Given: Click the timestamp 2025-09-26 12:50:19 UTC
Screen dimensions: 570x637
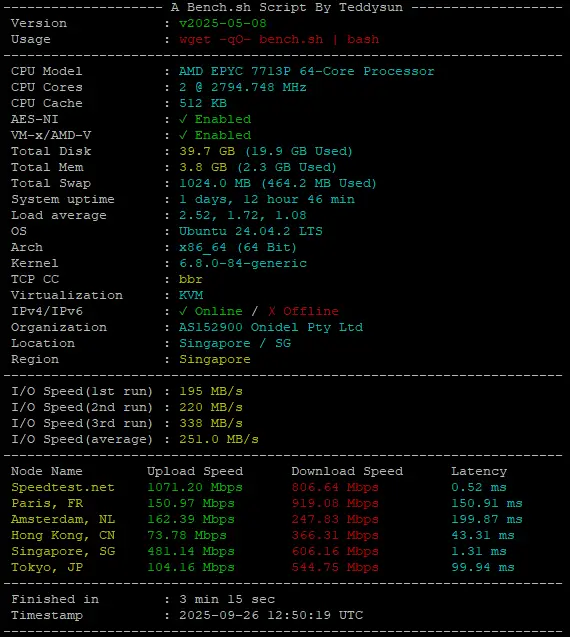Looking at the screenshot, I should 271,615.
